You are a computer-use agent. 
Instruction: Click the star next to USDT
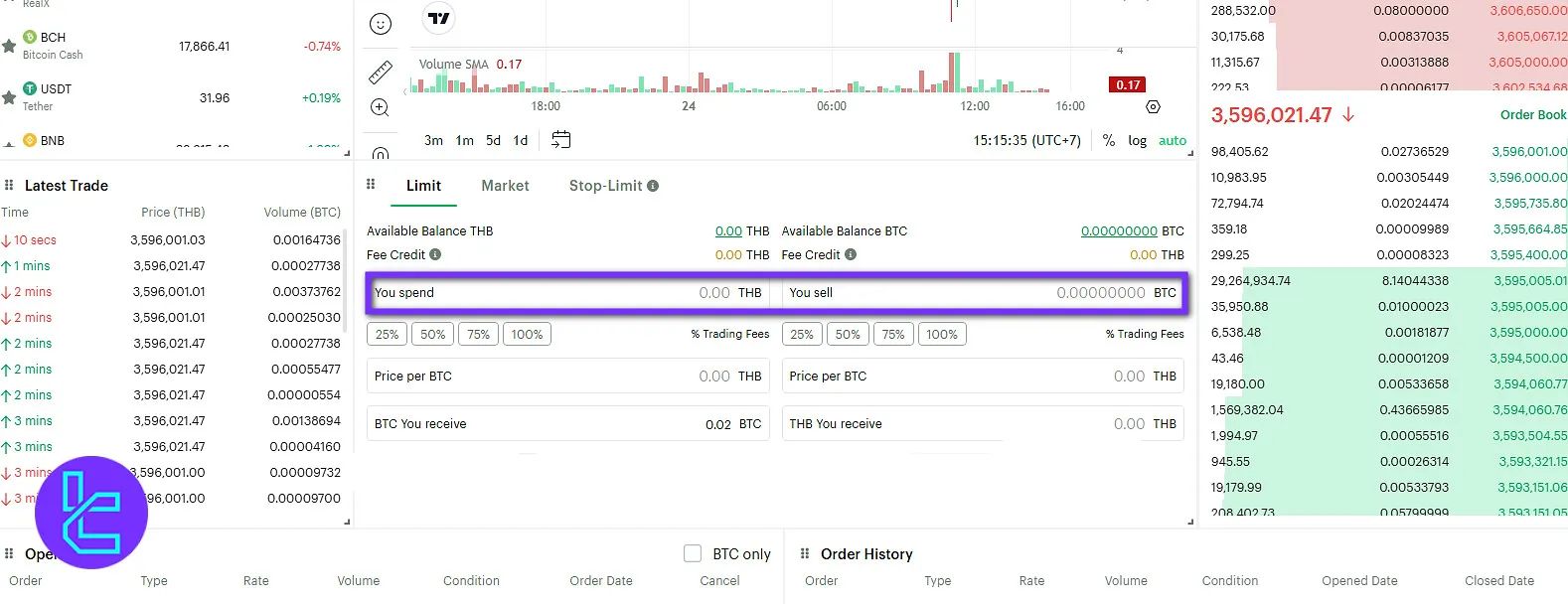pyautogui.click(x=9, y=97)
